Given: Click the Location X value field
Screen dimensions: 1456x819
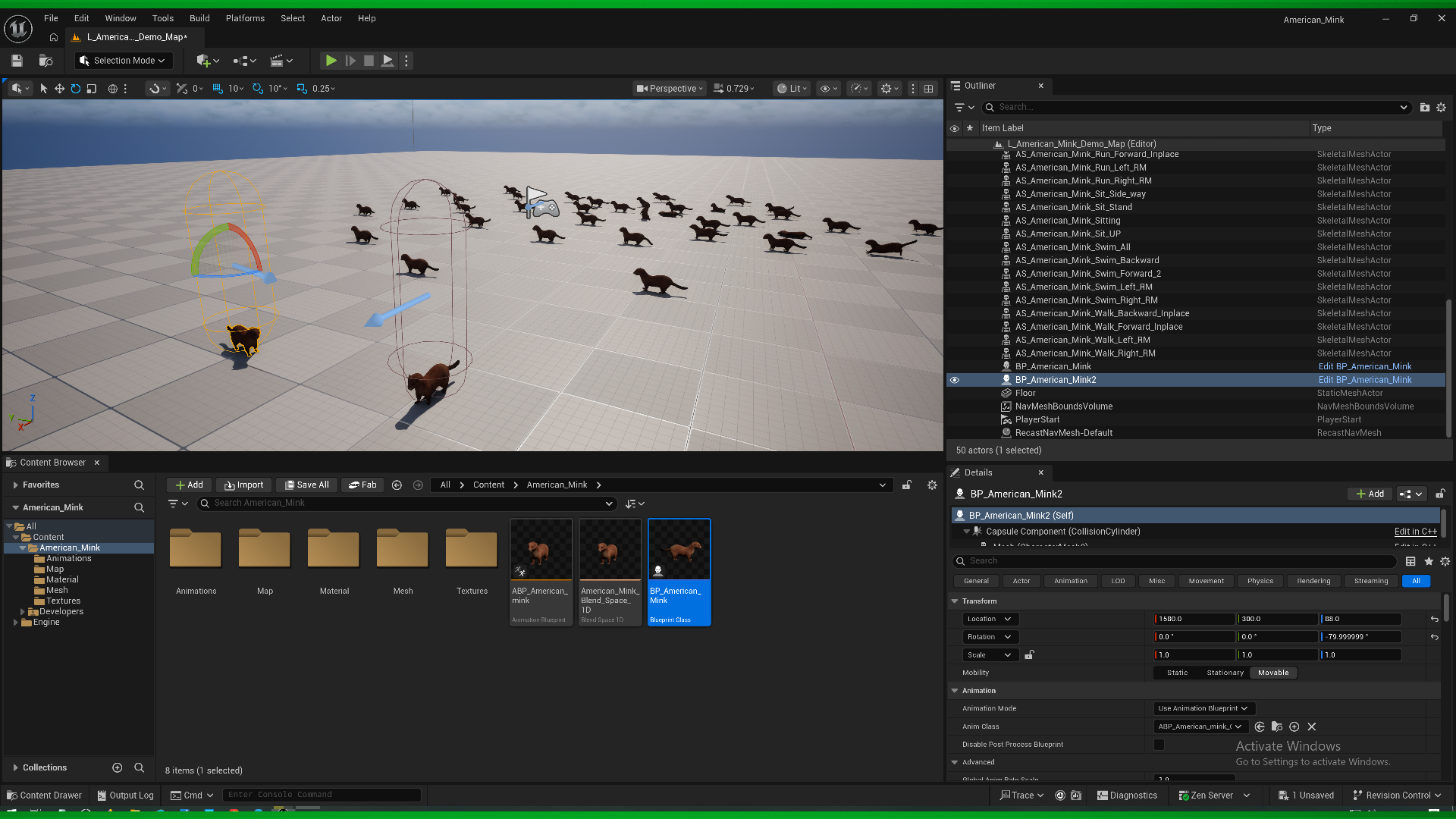Looking at the screenshot, I should 1194,620.
